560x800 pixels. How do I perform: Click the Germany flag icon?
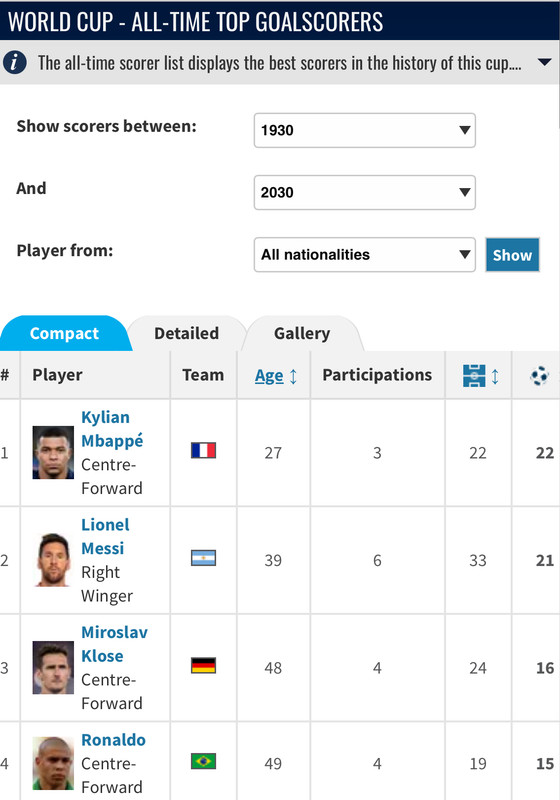pyautogui.click(x=203, y=665)
